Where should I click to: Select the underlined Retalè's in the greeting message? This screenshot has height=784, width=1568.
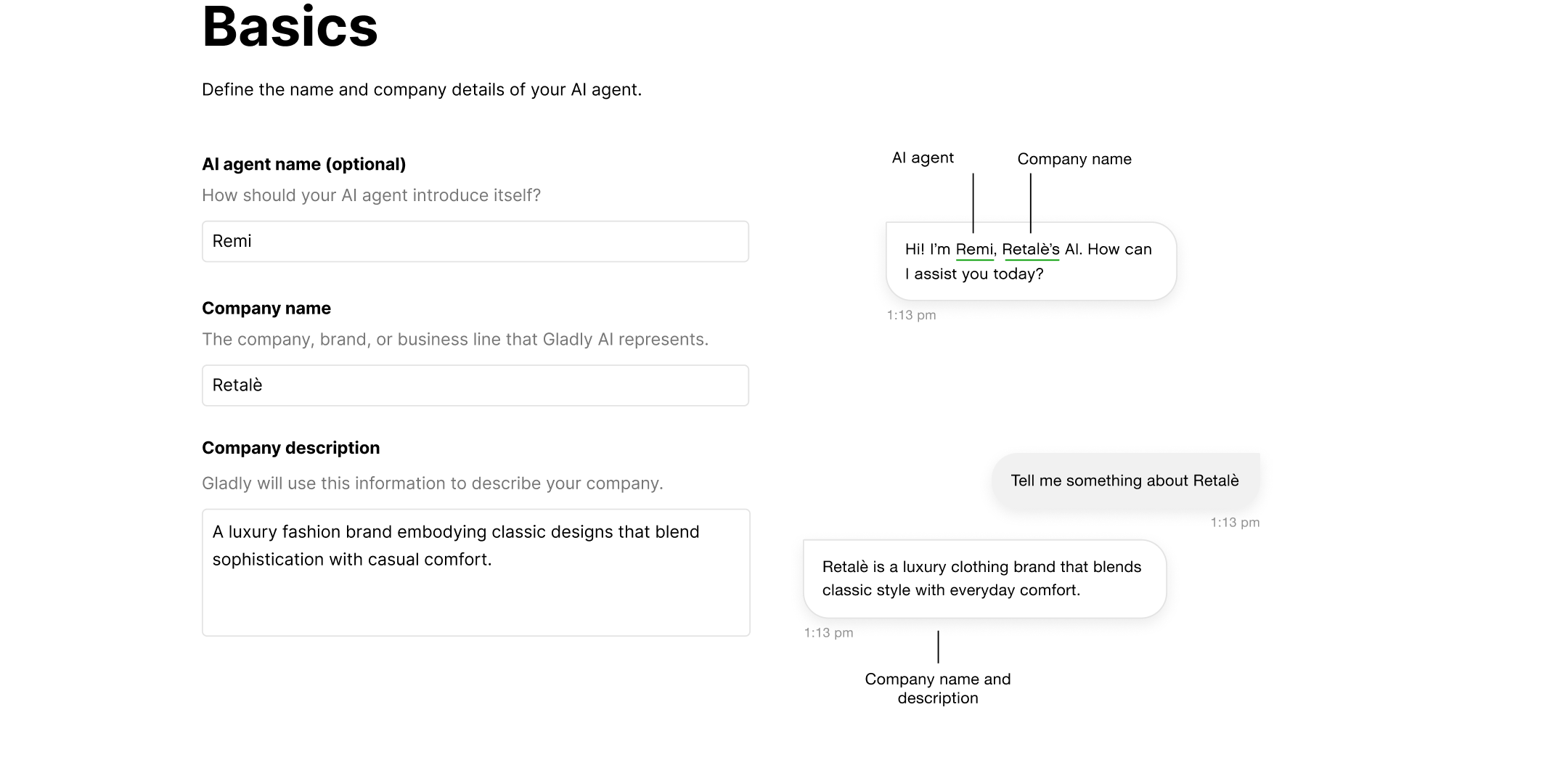pyautogui.click(x=1031, y=249)
